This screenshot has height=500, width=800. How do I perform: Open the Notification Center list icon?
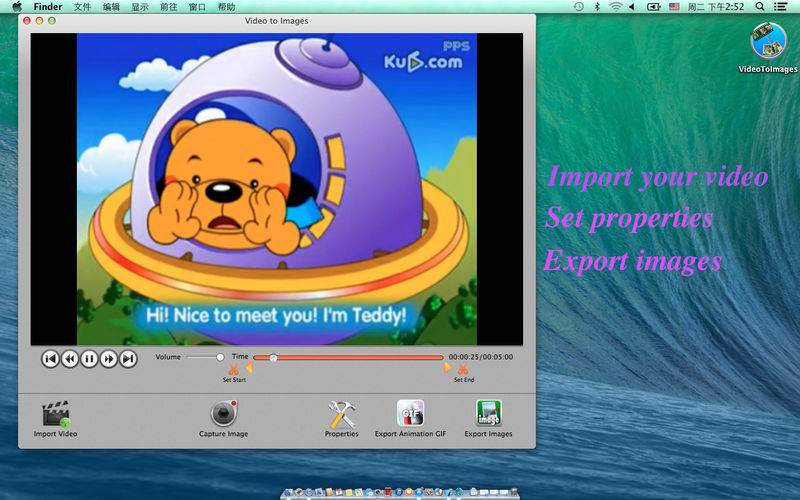780,7
